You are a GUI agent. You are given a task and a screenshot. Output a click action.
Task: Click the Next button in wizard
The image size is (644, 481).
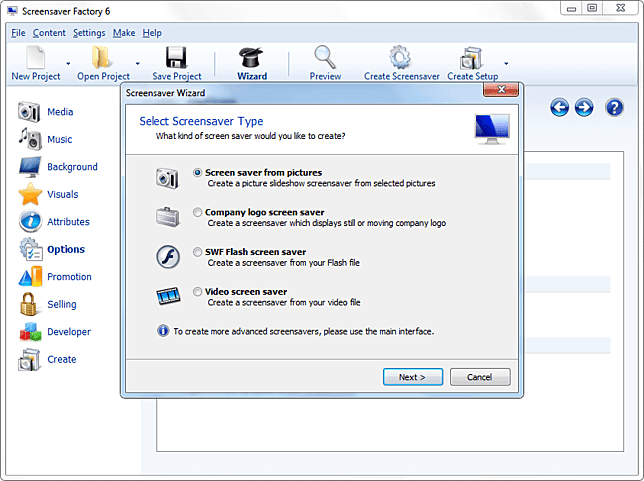(x=413, y=377)
